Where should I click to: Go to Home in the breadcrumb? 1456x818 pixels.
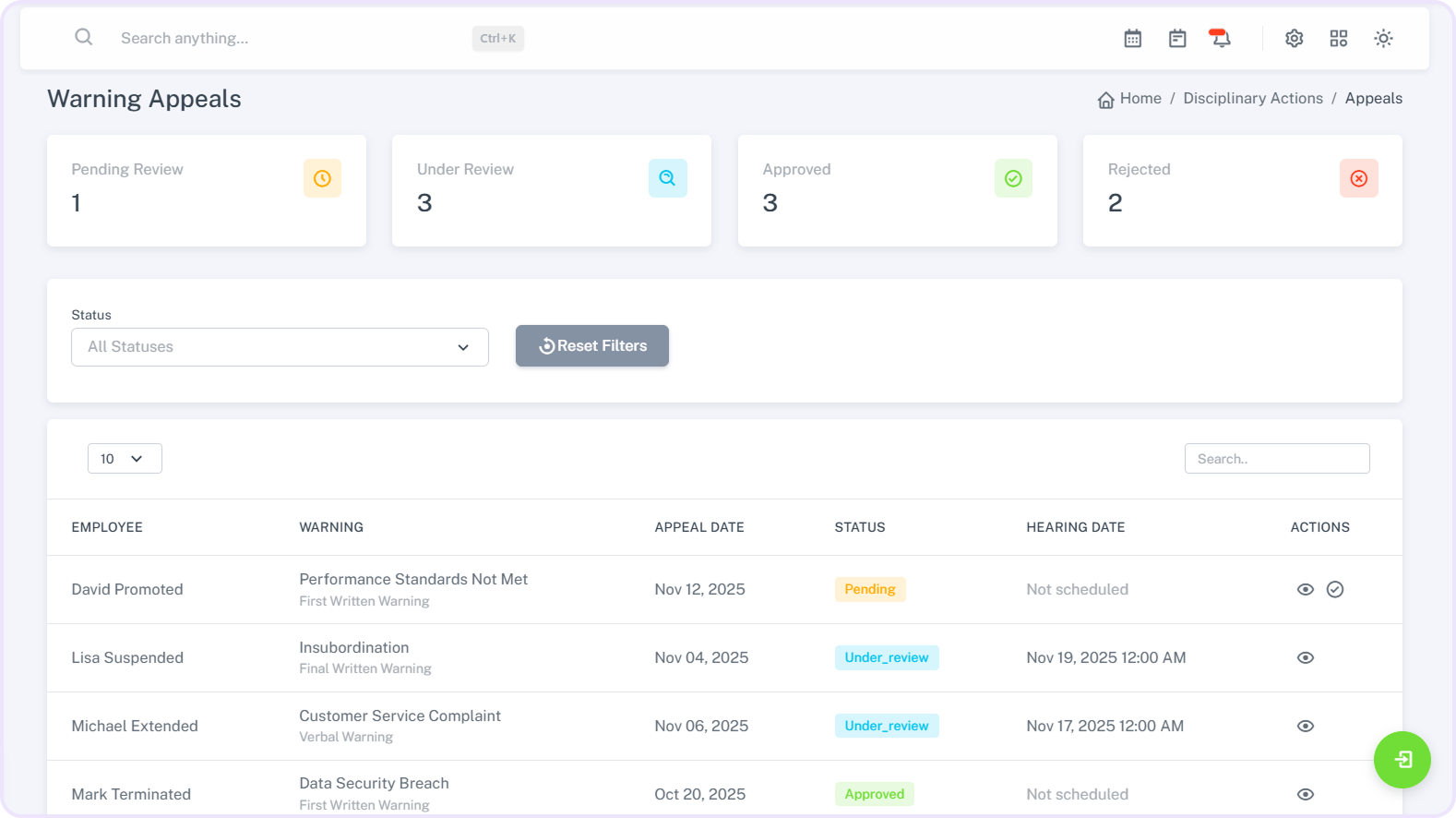pyautogui.click(x=1140, y=99)
